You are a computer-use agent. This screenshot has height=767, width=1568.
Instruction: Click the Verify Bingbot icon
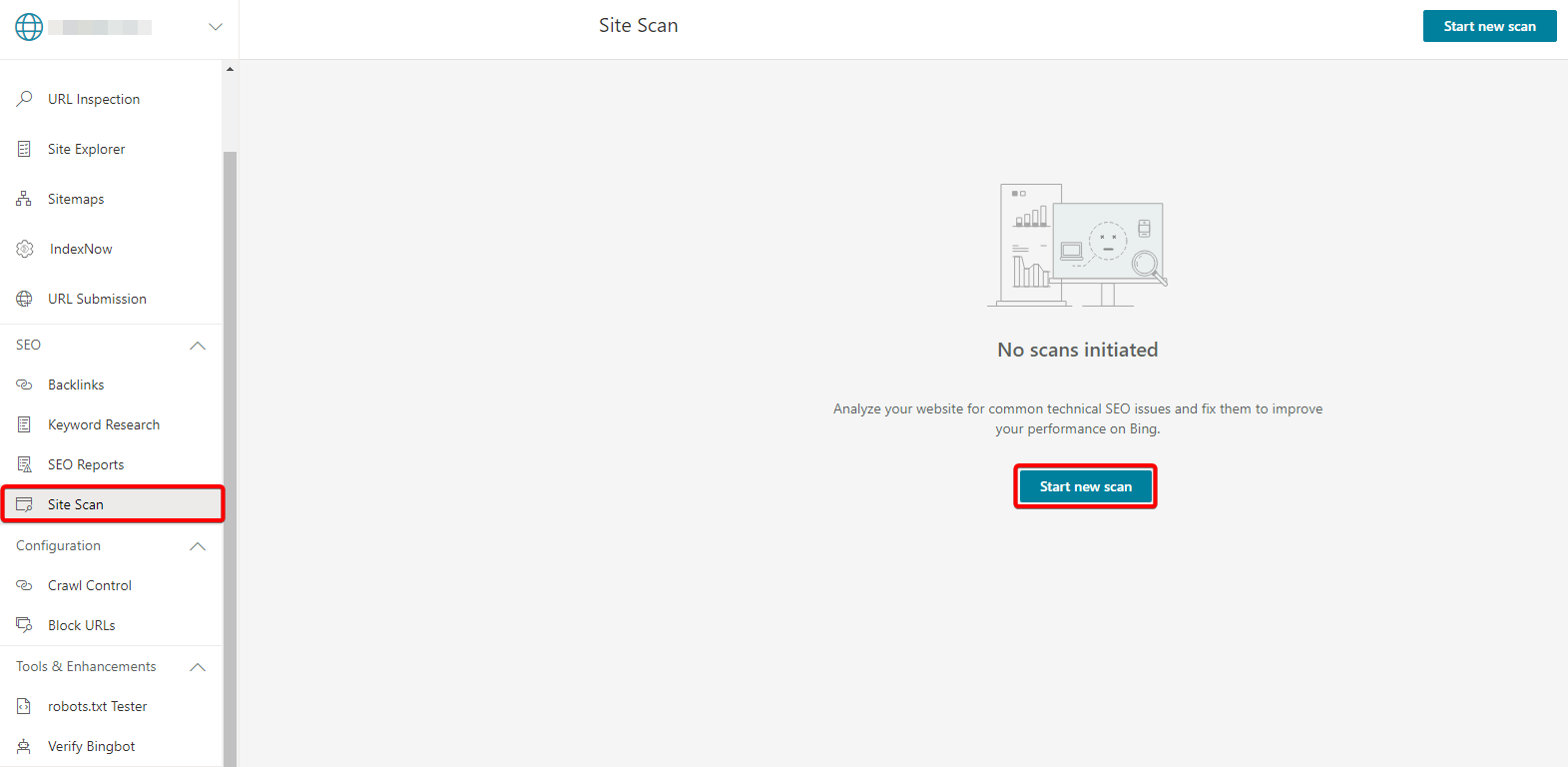(x=25, y=746)
